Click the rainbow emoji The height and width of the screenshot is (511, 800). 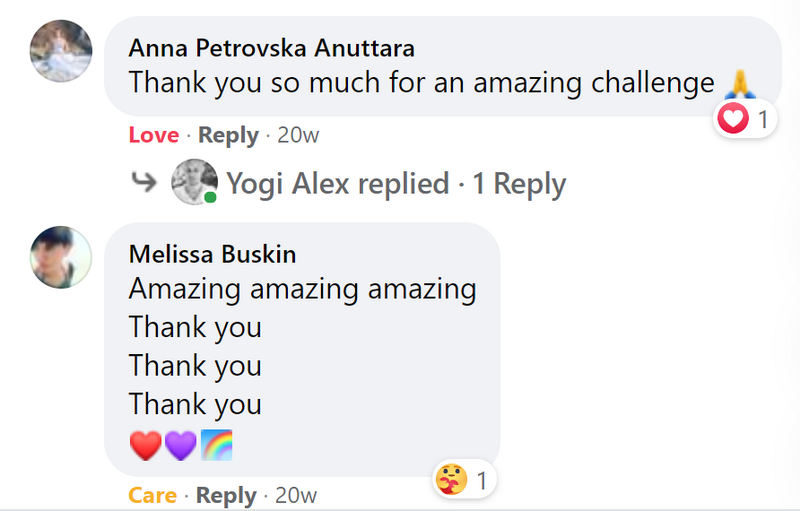(x=216, y=444)
